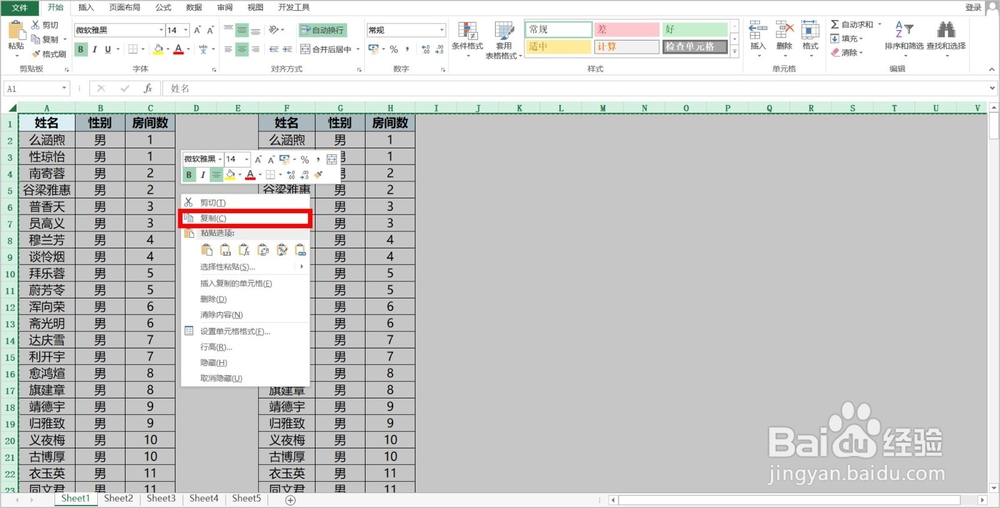
Task: Apply the 检查单元格 cell style
Action: 695,47
